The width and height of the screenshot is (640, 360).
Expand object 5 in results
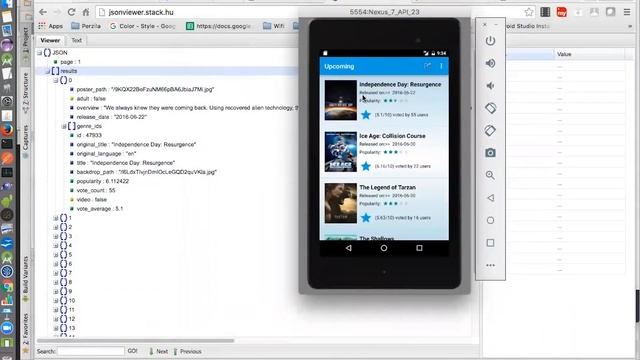pyautogui.click(x=56, y=255)
